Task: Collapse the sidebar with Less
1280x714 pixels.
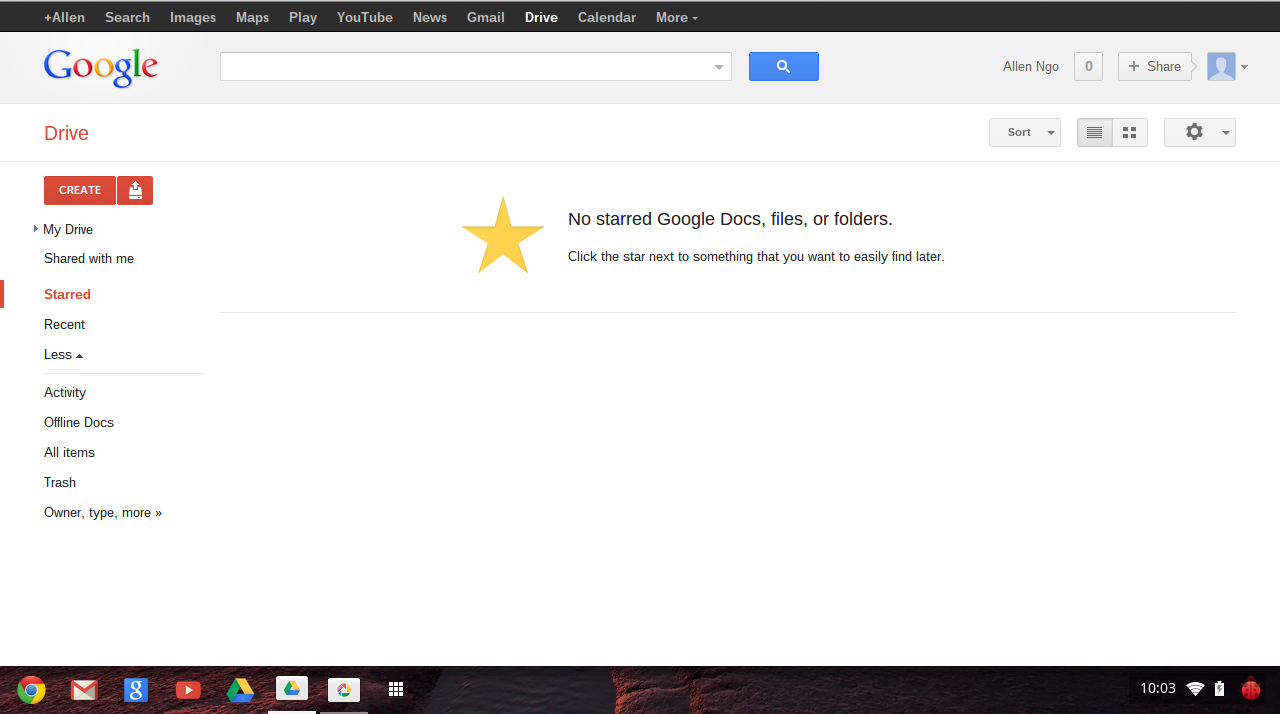Action: pyautogui.click(x=63, y=355)
